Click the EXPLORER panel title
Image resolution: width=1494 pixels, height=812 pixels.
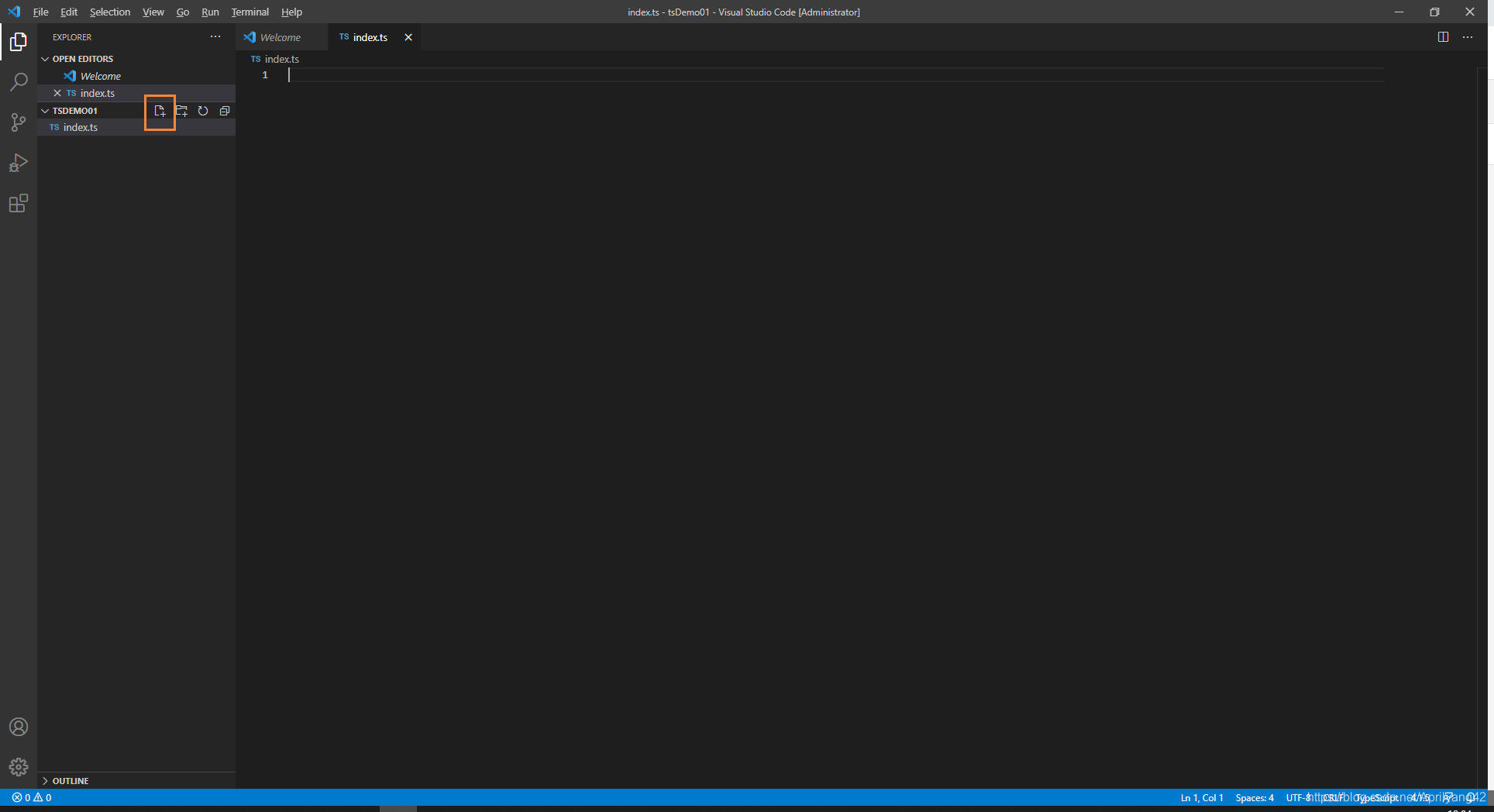tap(72, 37)
